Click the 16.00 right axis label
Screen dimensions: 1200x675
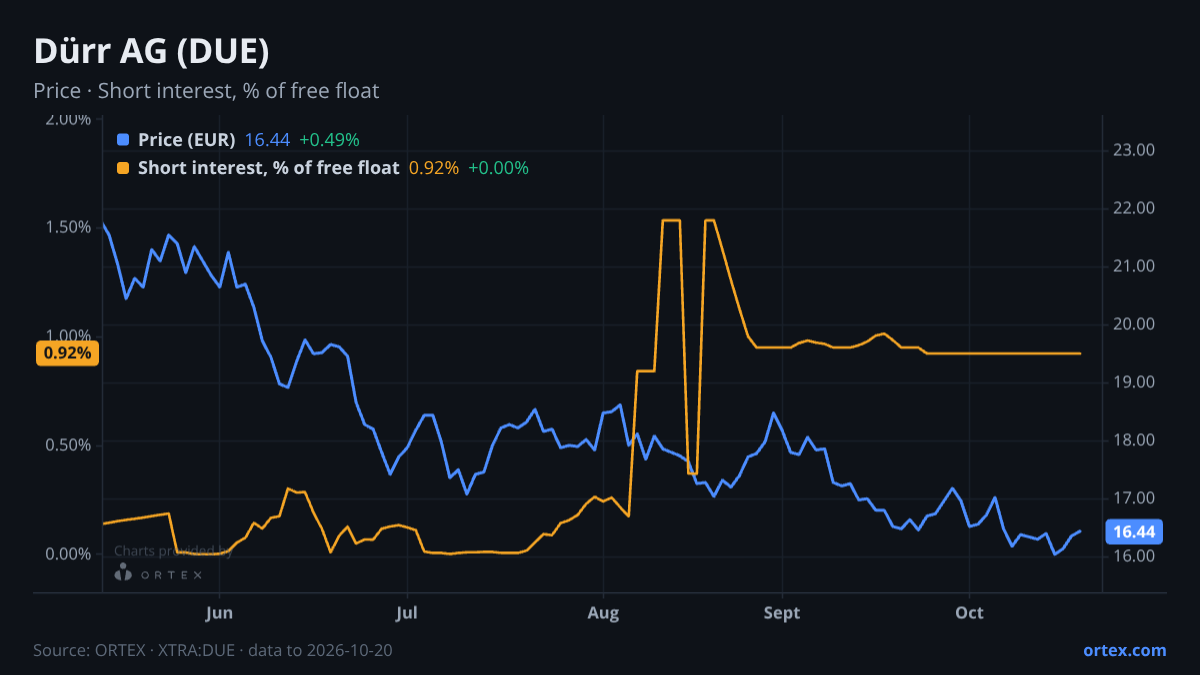click(1134, 556)
